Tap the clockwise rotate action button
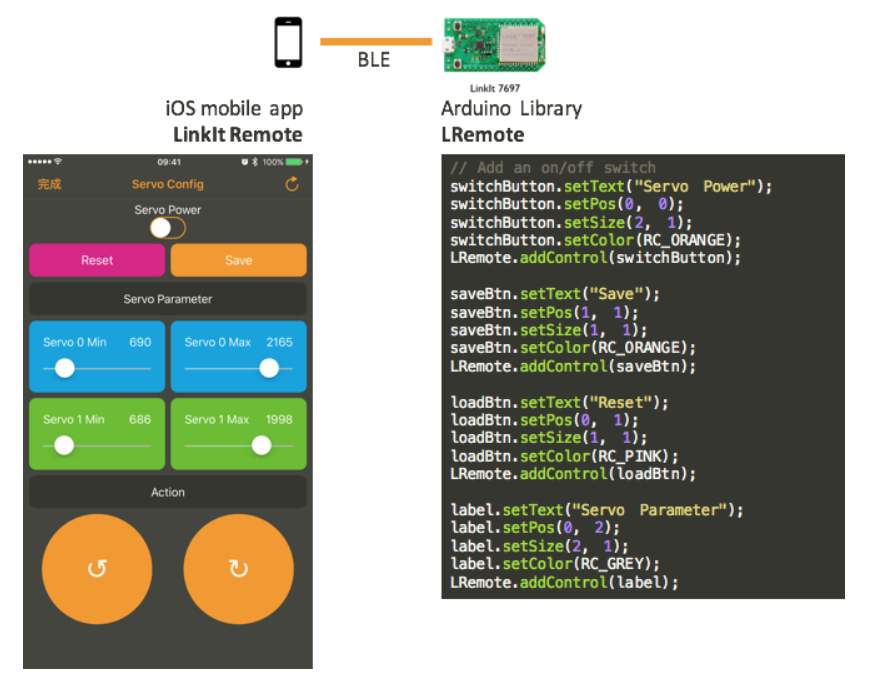872x682 pixels. 239,569
